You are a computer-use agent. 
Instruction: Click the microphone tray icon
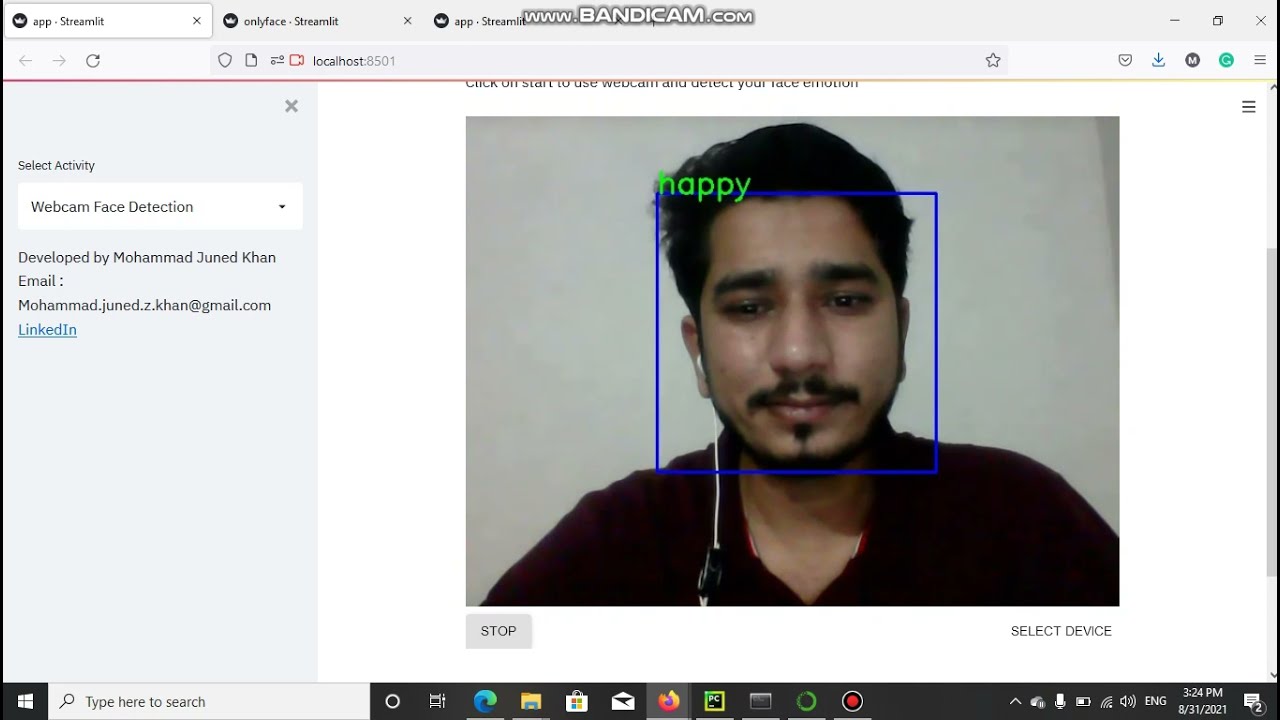pos(1060,701)
